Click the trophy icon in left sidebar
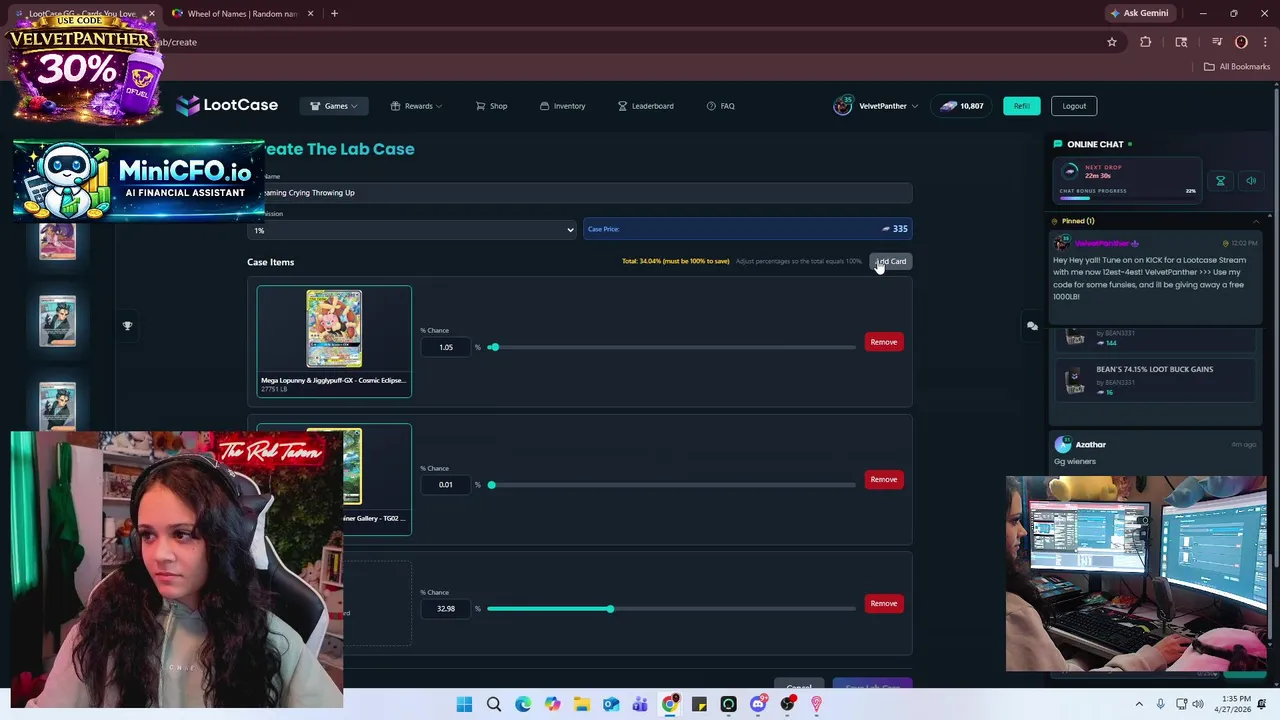 tap(127, 326)
